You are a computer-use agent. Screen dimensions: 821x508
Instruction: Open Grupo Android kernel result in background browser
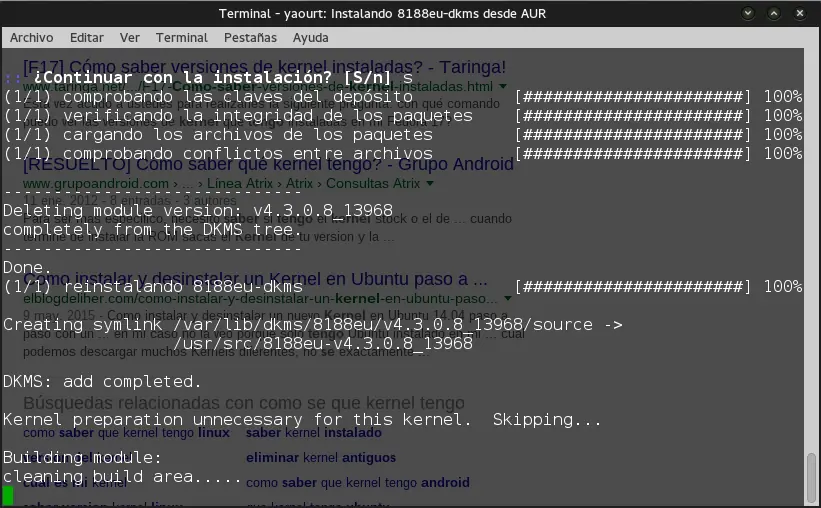(268, 164)
